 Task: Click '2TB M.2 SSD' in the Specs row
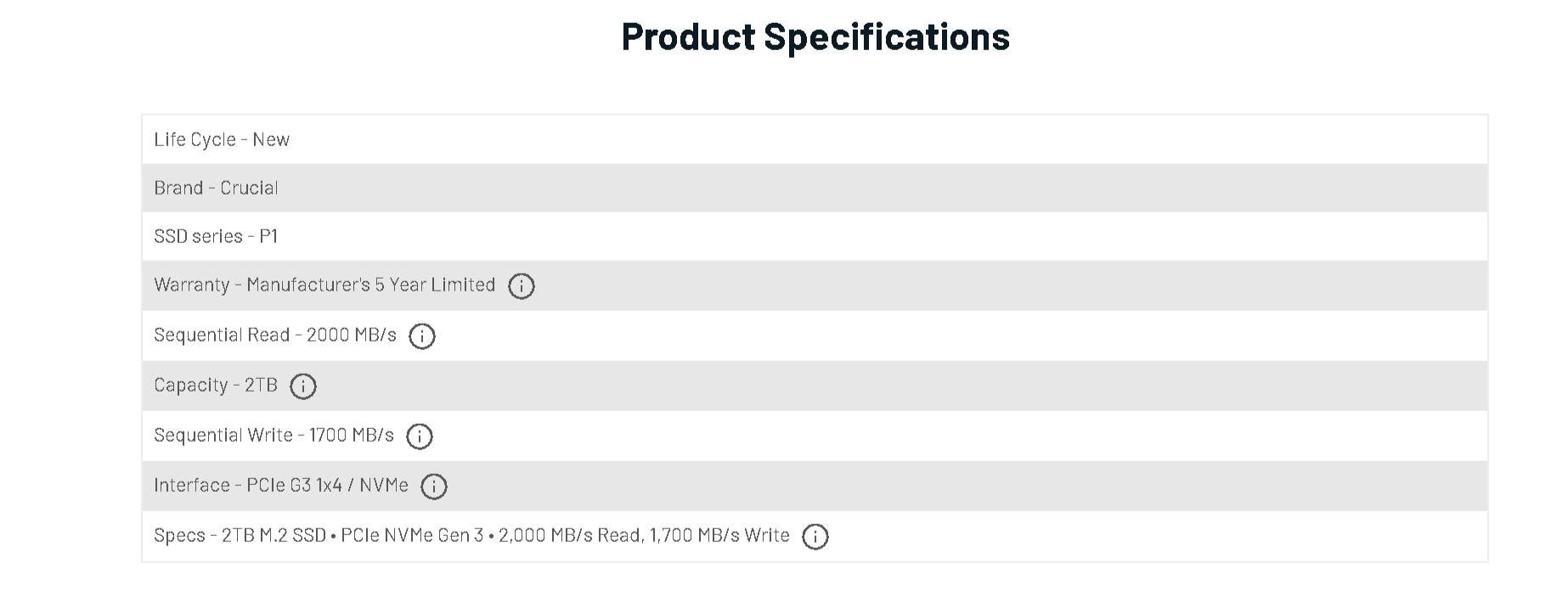click(274, 536)
